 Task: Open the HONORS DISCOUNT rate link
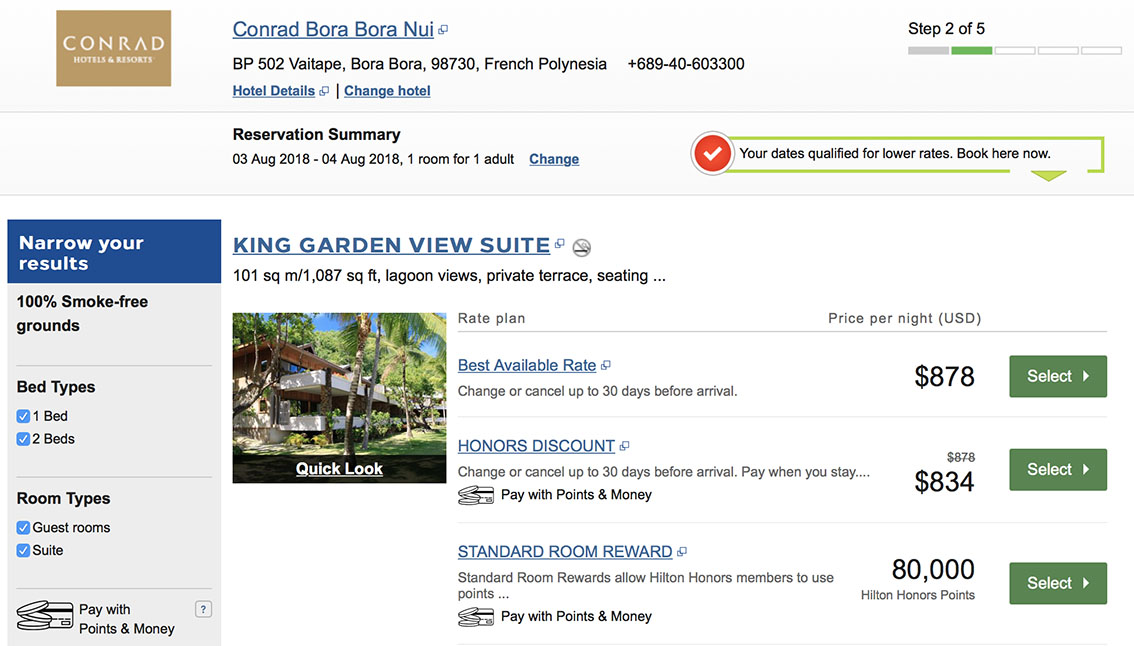537,446
